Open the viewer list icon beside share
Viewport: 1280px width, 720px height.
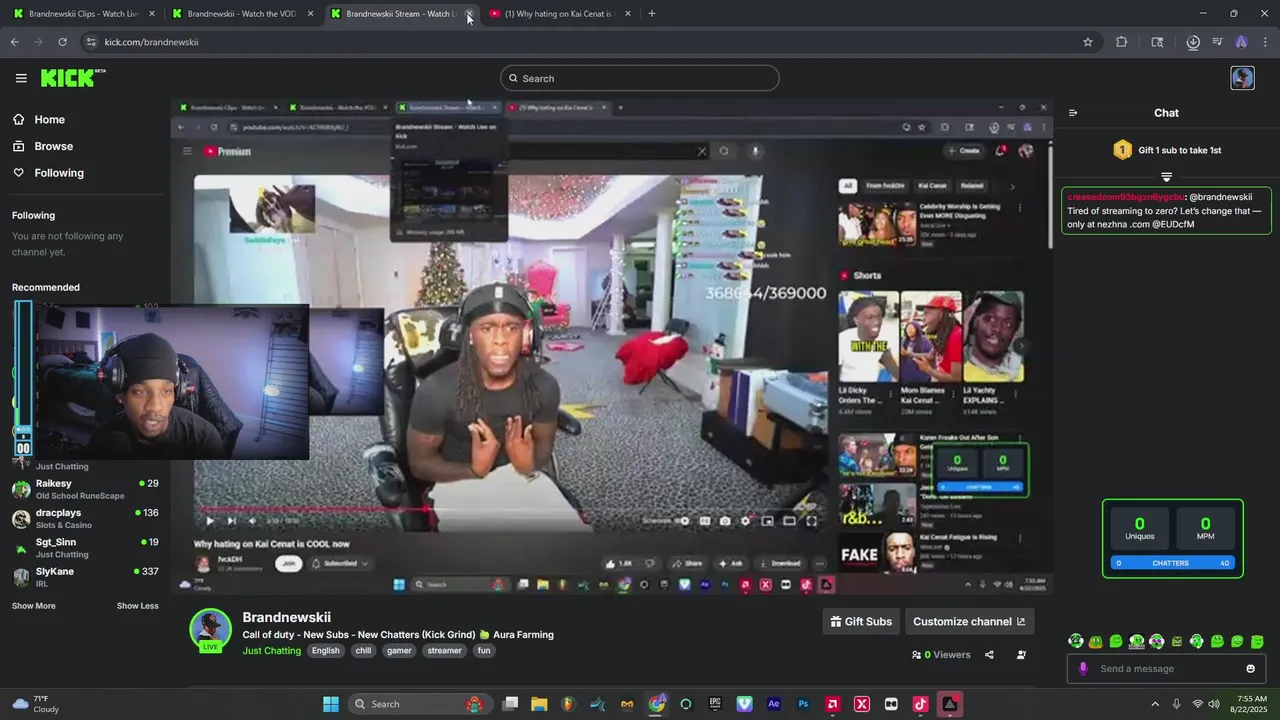point(1021,655)
